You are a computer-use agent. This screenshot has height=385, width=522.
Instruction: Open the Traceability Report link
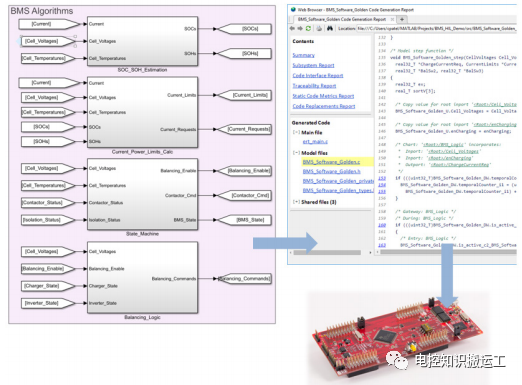pyautogui.click(x=314, y=86)
